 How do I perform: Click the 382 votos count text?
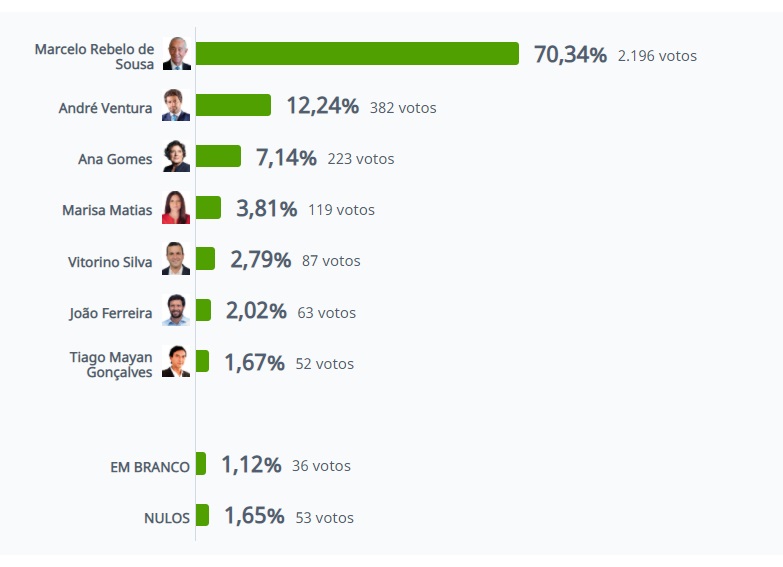[x=403, y=107]
